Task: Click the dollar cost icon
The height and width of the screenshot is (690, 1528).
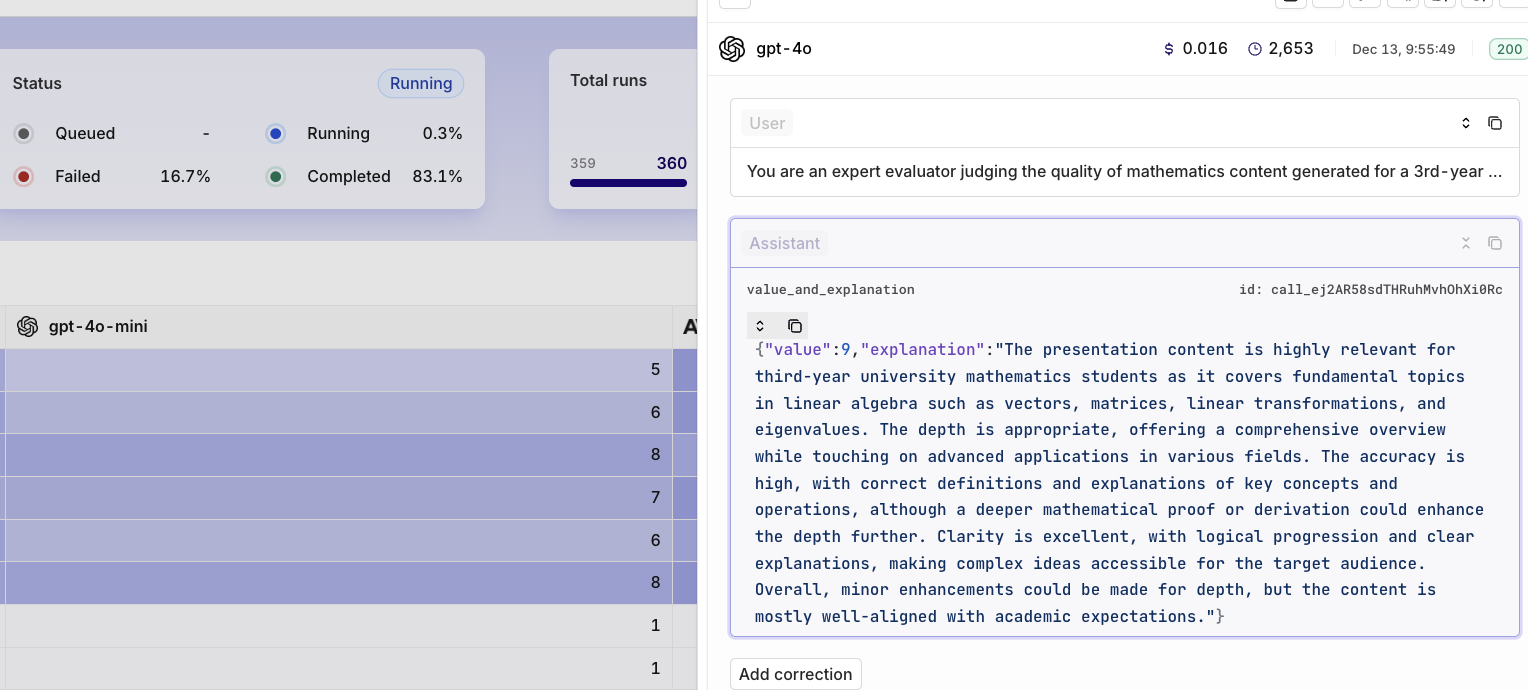Action: click(x=1169, y=49)
